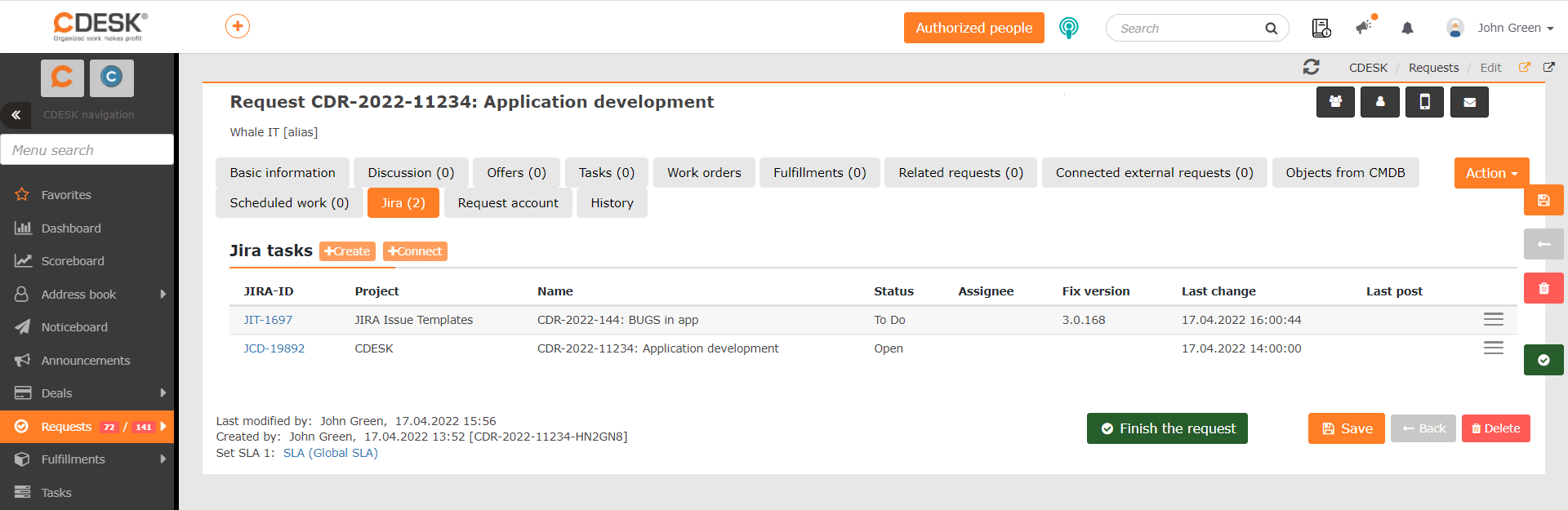Image resolution: width=1568 pixels, height=510 pixels.
Task: Switch to Objects from CMDB tab
Action: point(1345,173)
